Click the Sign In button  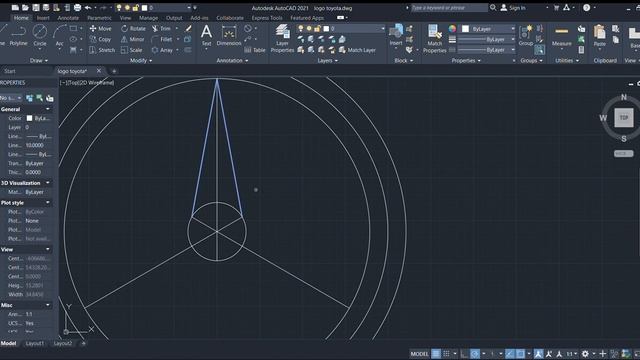[513, 8]
